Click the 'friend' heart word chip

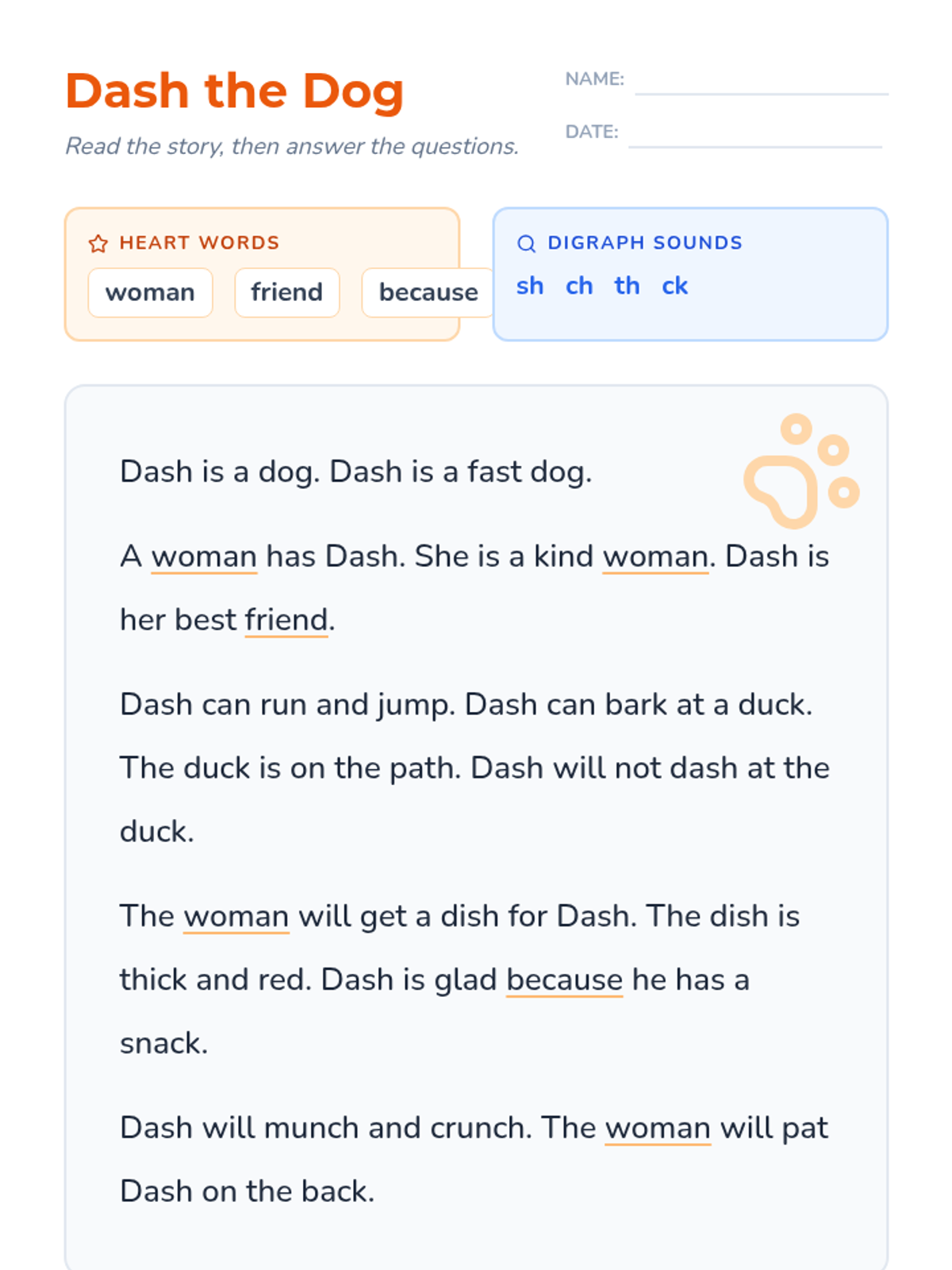pos(286,293)
